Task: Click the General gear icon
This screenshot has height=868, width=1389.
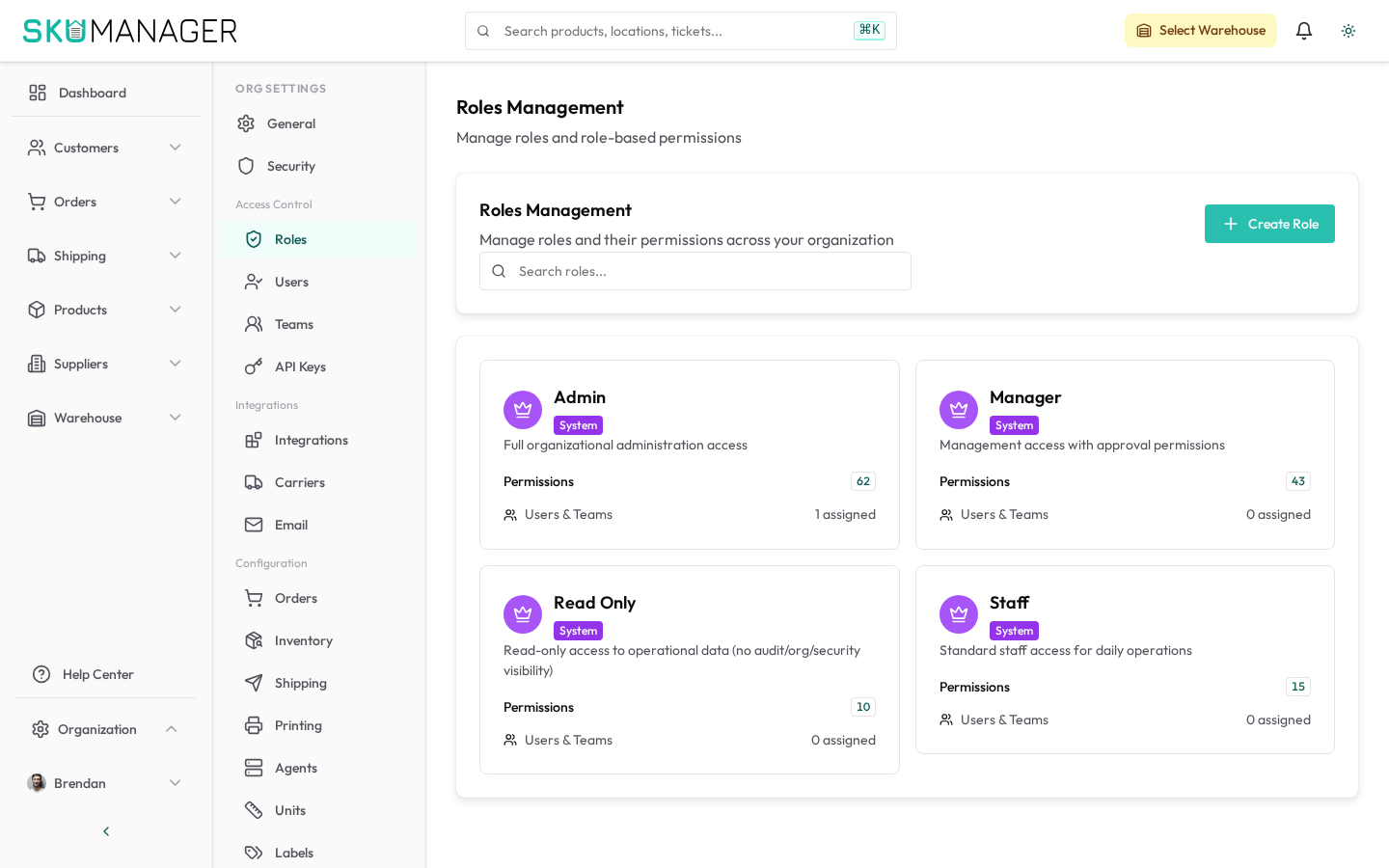Action: (246, 123)
